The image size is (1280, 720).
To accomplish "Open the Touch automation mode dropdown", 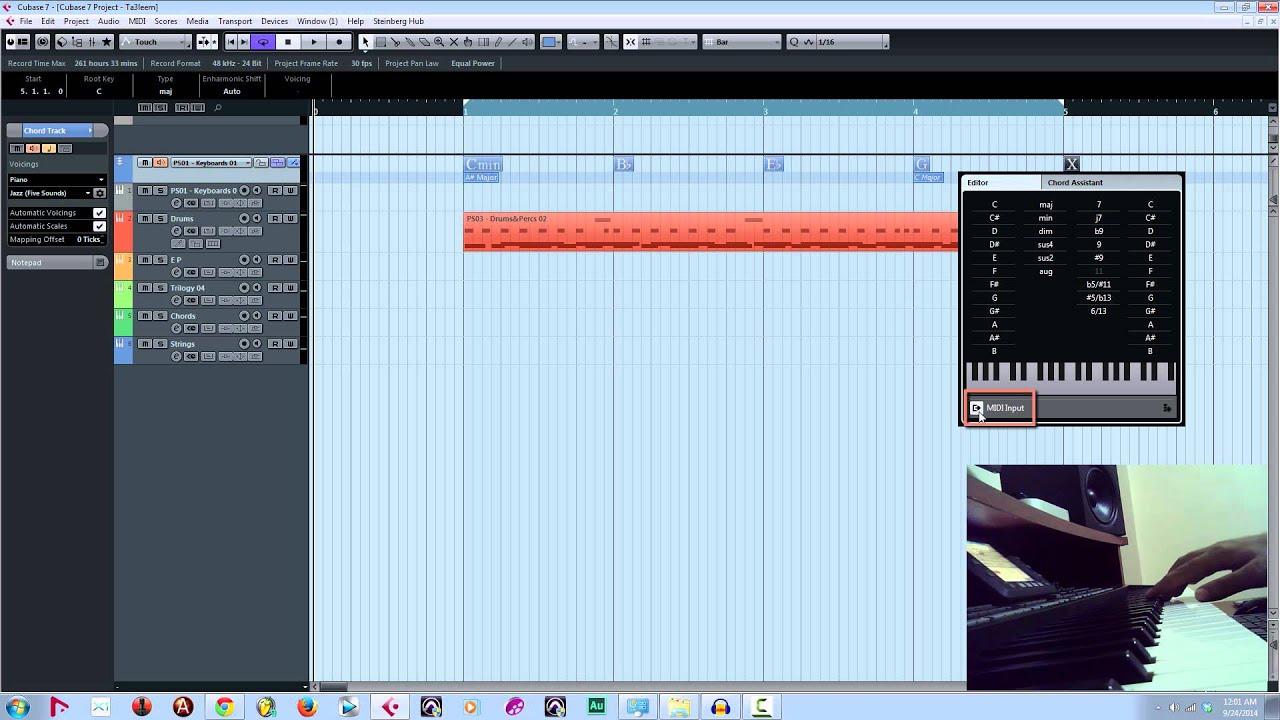I will click(x=155, y=42).
